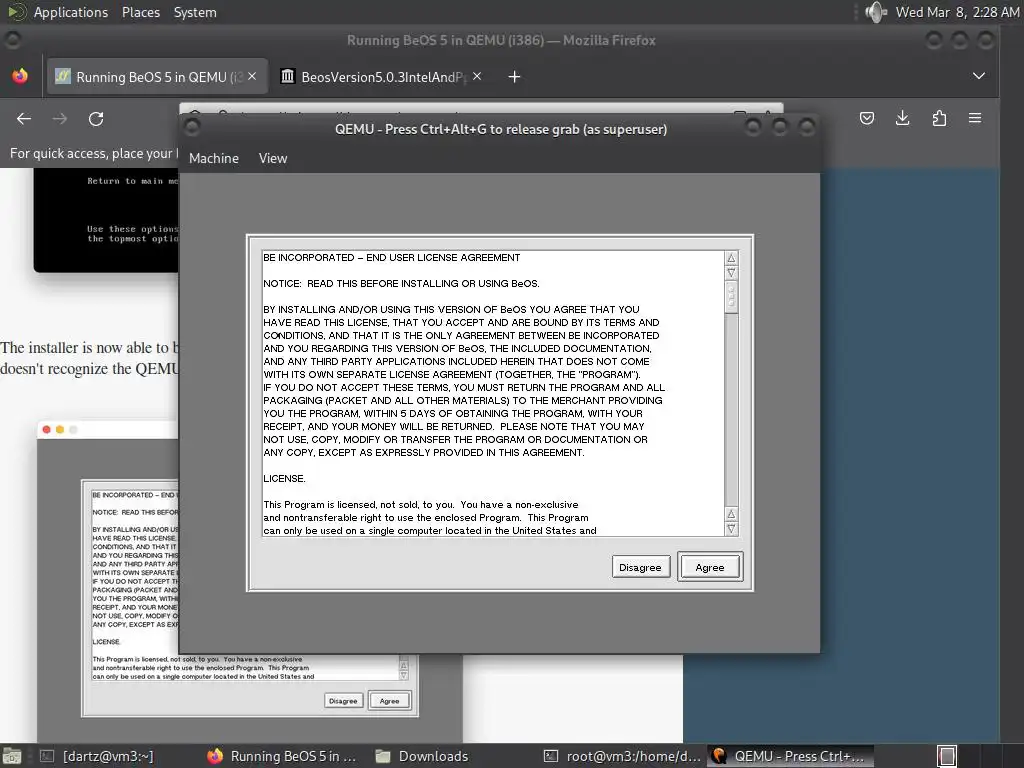Click the 'For quick access' bookmarks toolbar text
1024x768 pixels.
point(94,153)
